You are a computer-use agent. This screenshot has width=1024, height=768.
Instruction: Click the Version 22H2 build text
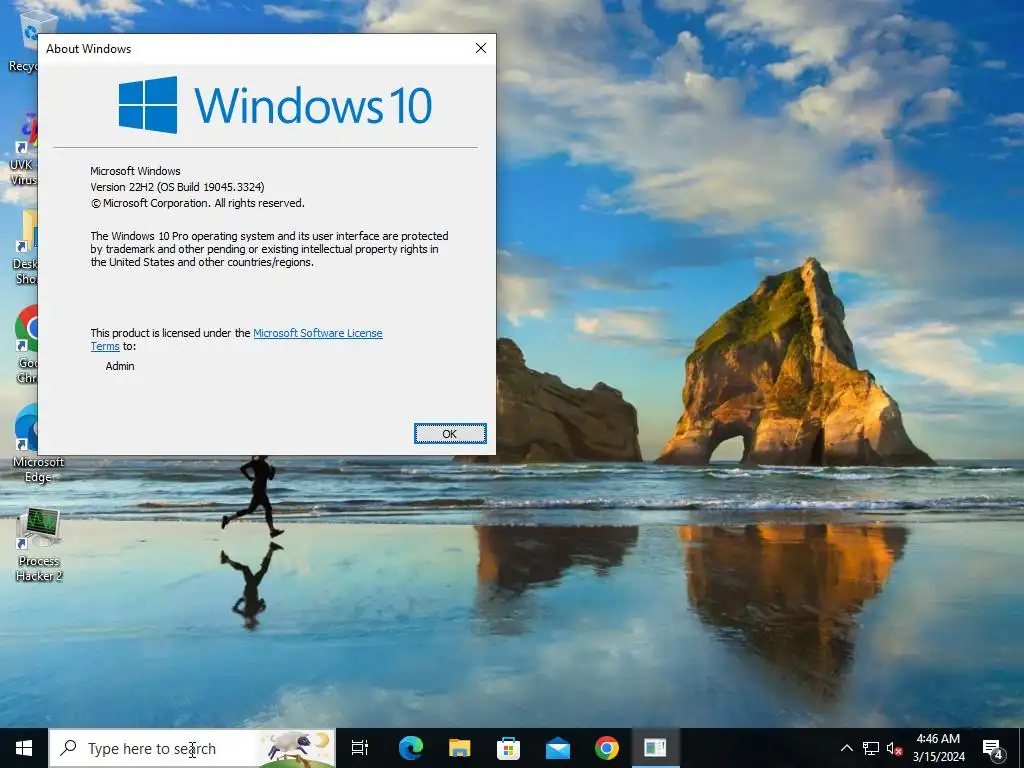click(177, 187)
